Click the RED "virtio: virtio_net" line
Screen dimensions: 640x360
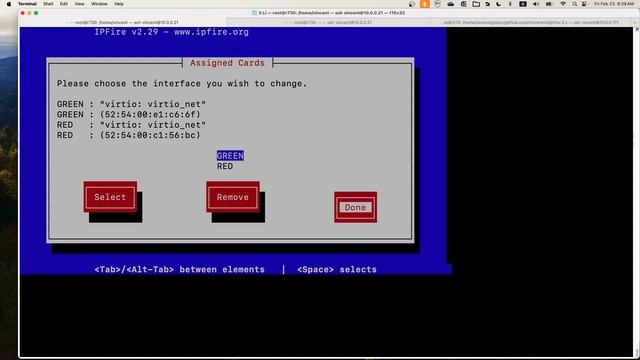point(131,125)
